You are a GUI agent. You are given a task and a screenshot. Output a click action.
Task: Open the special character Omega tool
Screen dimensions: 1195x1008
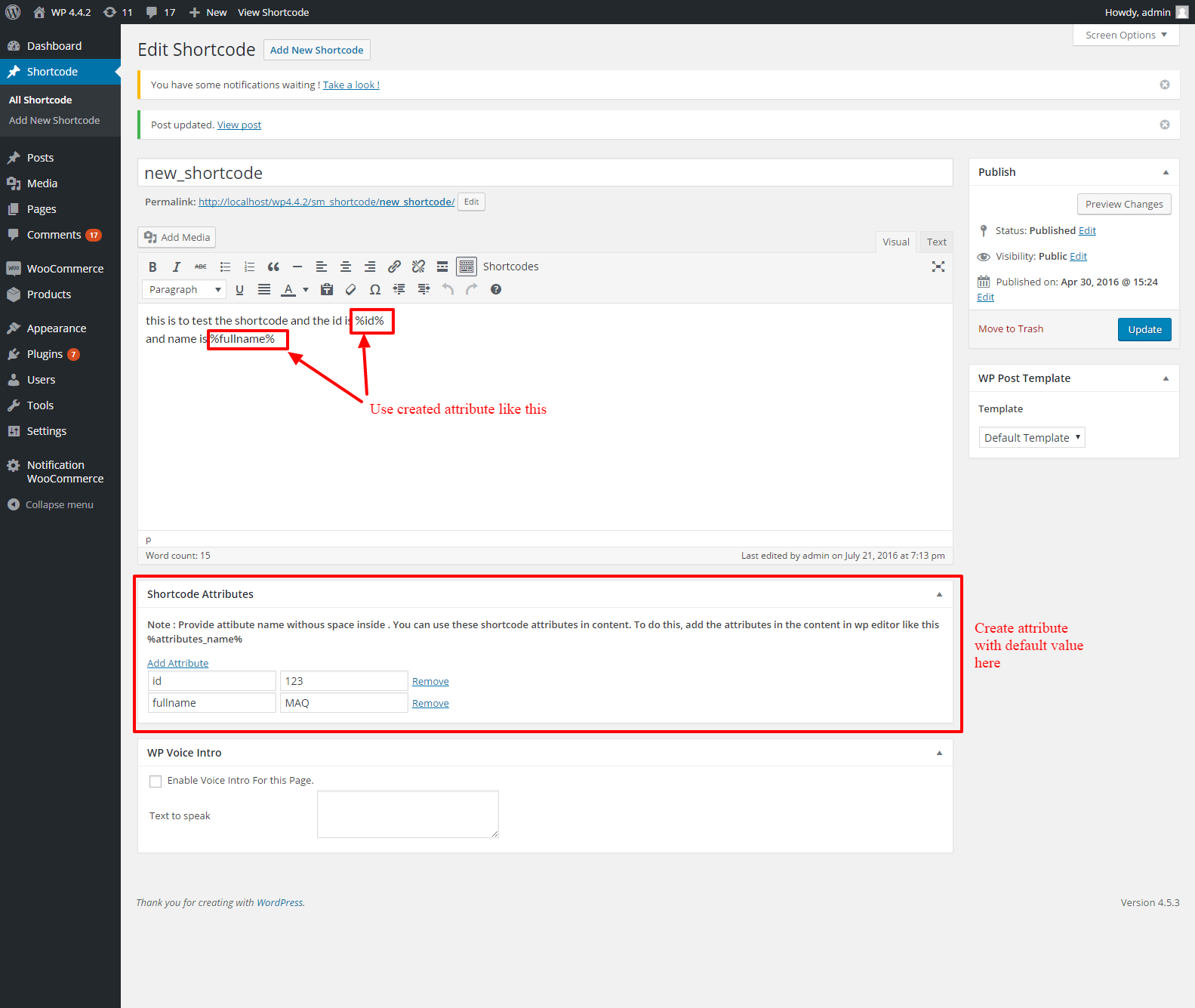tap(375, 289)
